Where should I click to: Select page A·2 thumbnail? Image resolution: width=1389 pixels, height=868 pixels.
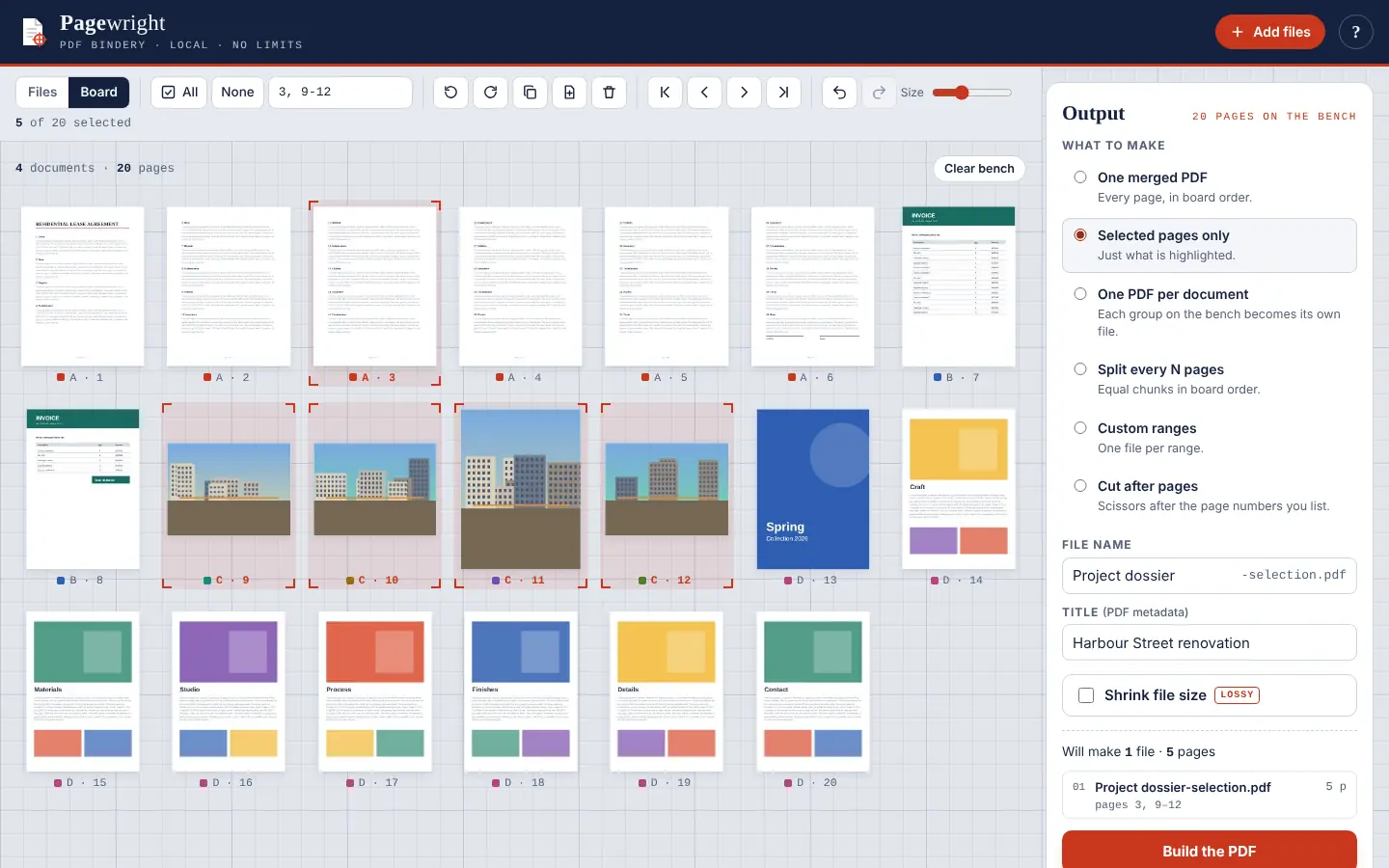point(229,286)
